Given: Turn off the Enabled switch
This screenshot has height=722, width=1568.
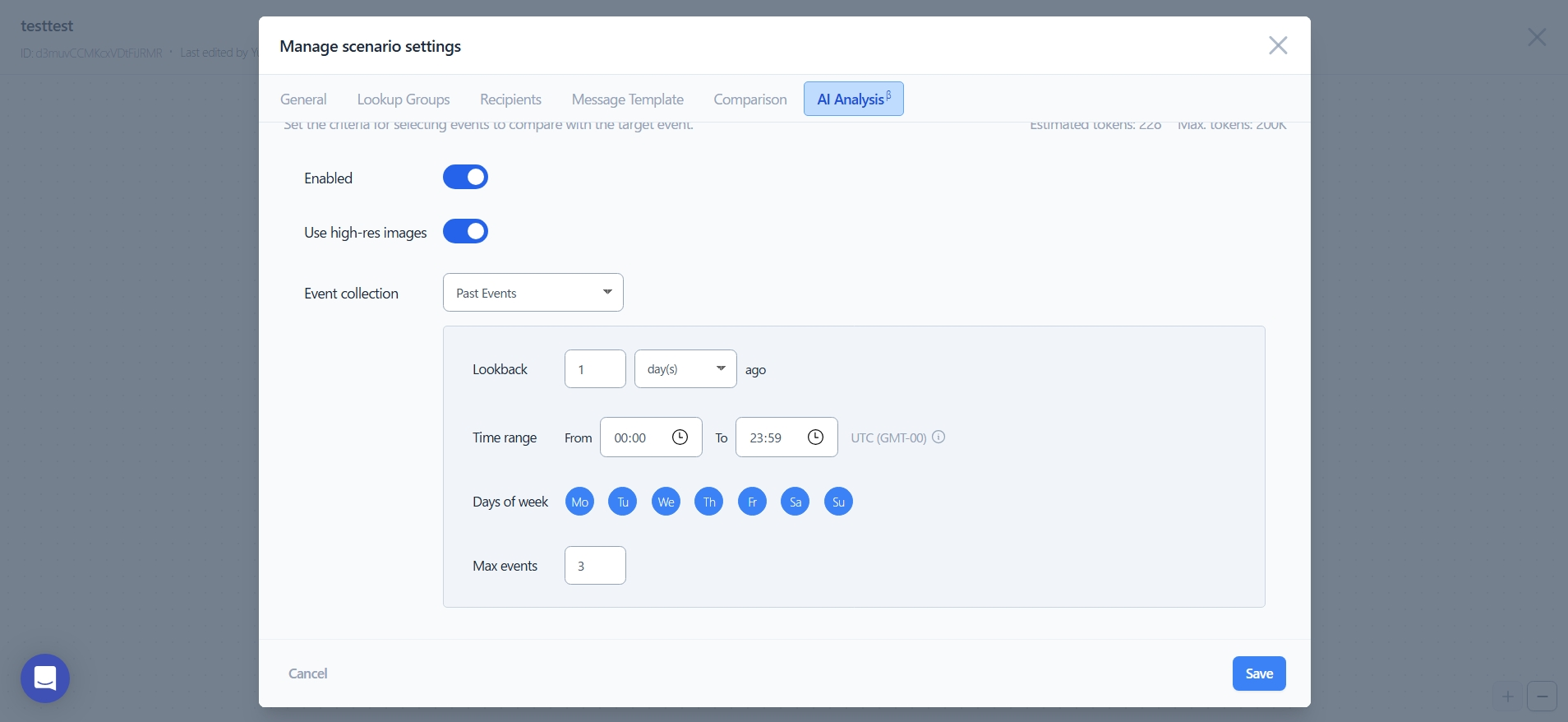Looking at the screenshot, I should (465, 178).
